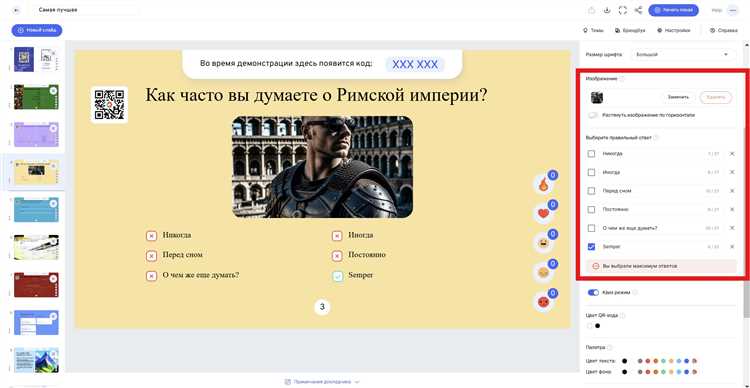Remove answer option Иногда with X
Viewport: 750px width, 388px height.
(x=732, y=172)
